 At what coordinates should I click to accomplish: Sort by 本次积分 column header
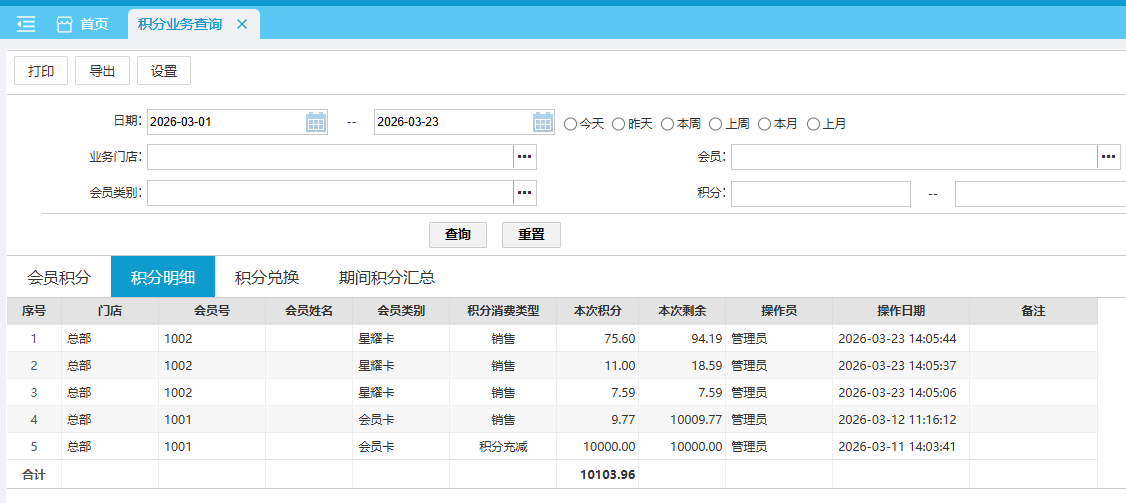click(597, 311)
